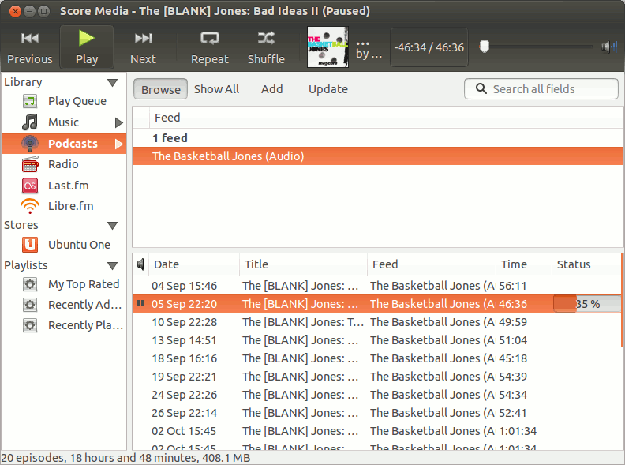Open Radio in the sidebar
The width and height of the screenshot is (625, 465).
coord(64,164)
